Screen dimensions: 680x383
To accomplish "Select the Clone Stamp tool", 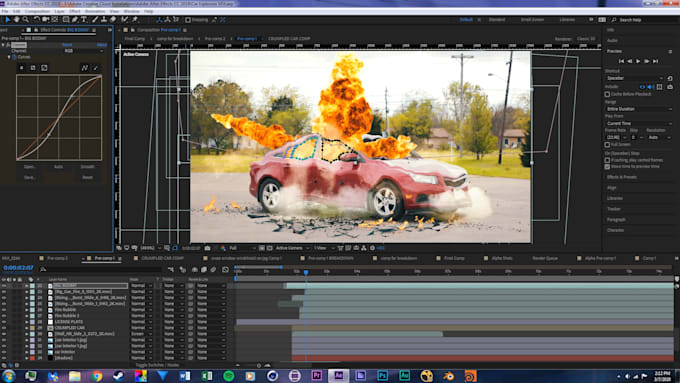I will [104, 20].
